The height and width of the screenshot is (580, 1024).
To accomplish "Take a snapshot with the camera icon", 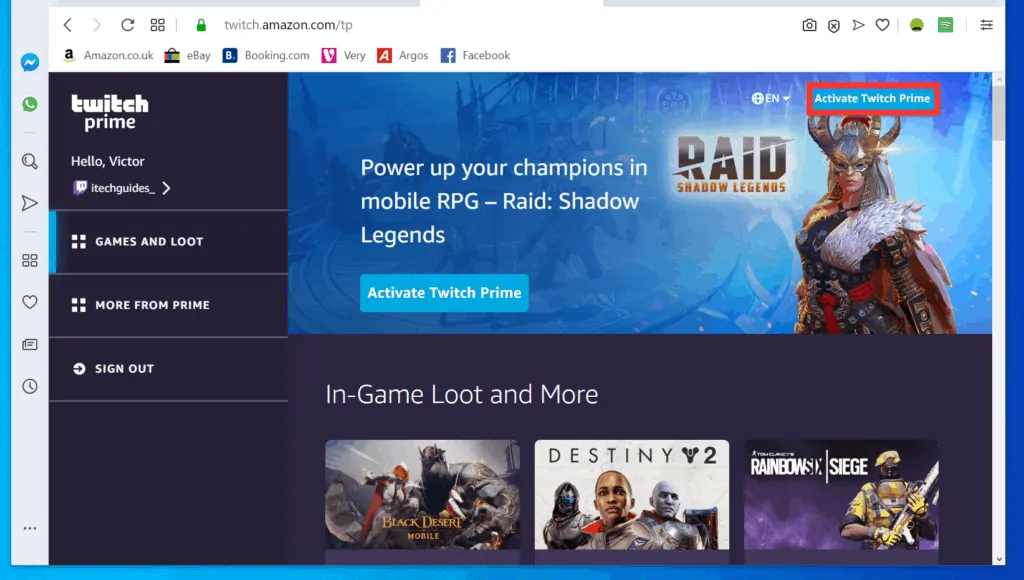I will pyautogui.click(x=809, y=25).
